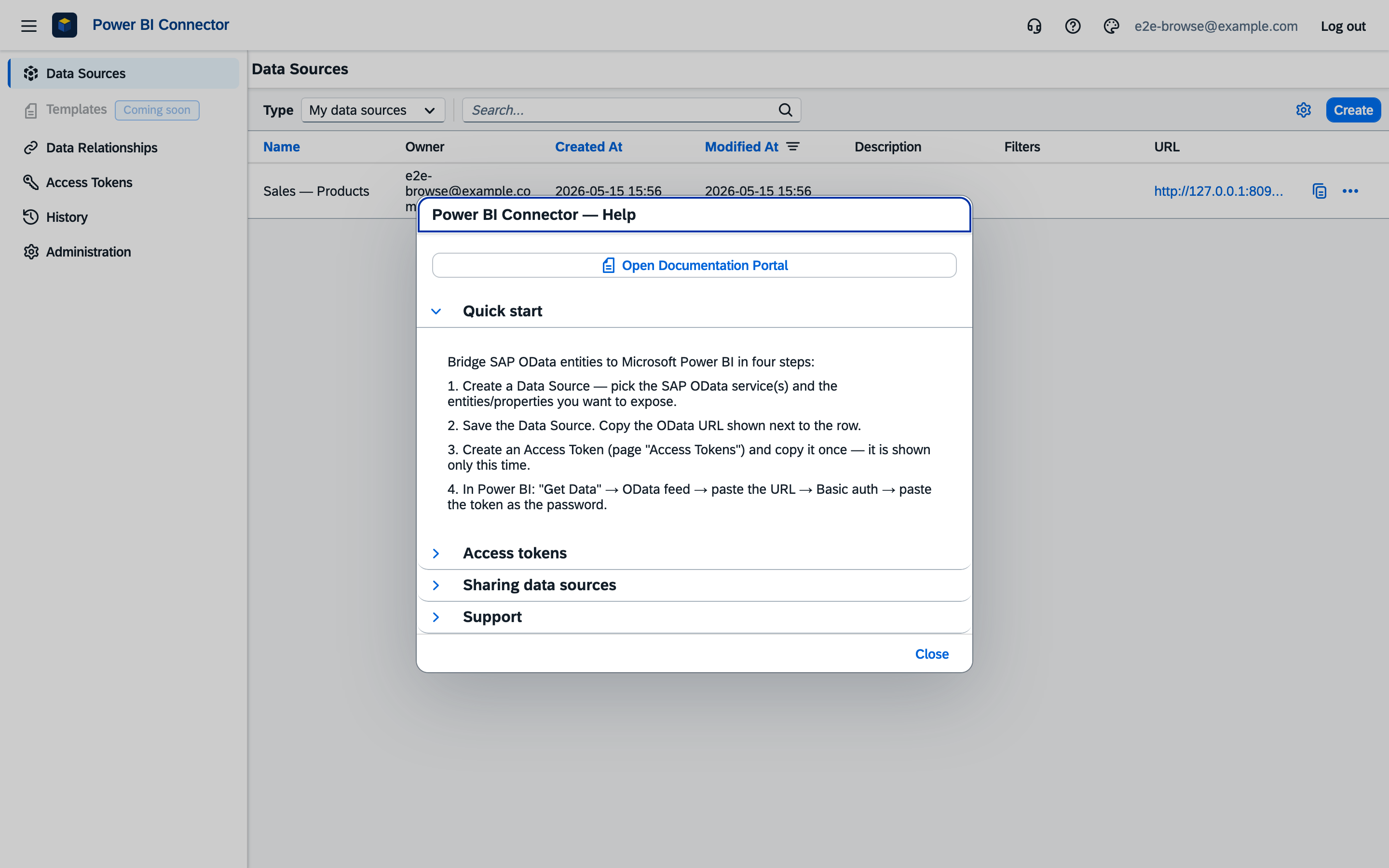
Task: Click the Access Tokens key icon
Action: click(31, 183)
